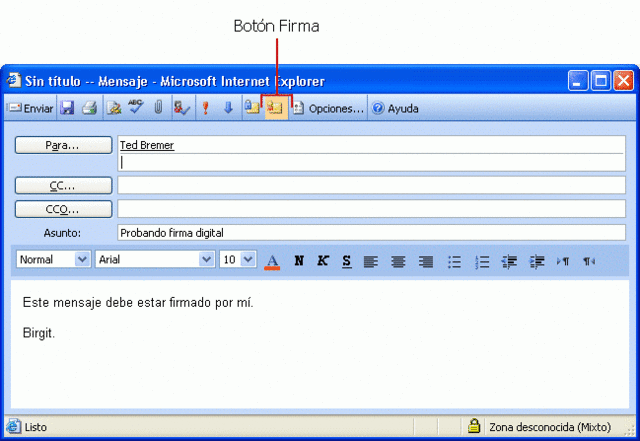The height and width of the screenshot is (441, 640).
Task: Click the CCO... button
Action: (x=63, y=209)
